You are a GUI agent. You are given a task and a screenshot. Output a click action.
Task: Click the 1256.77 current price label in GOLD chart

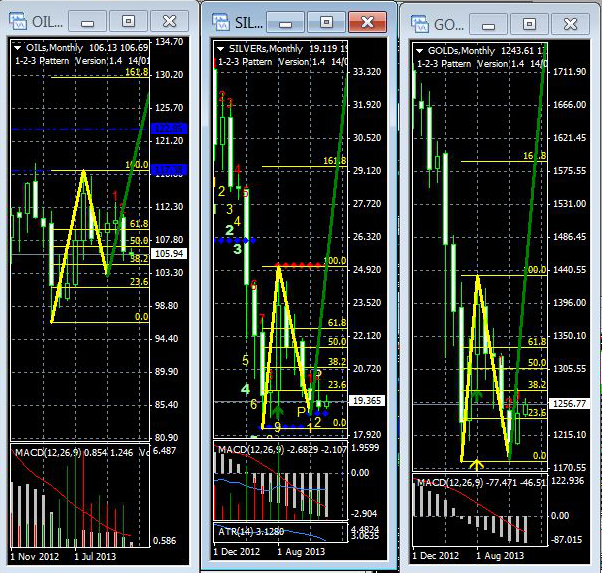pos(569,404)
